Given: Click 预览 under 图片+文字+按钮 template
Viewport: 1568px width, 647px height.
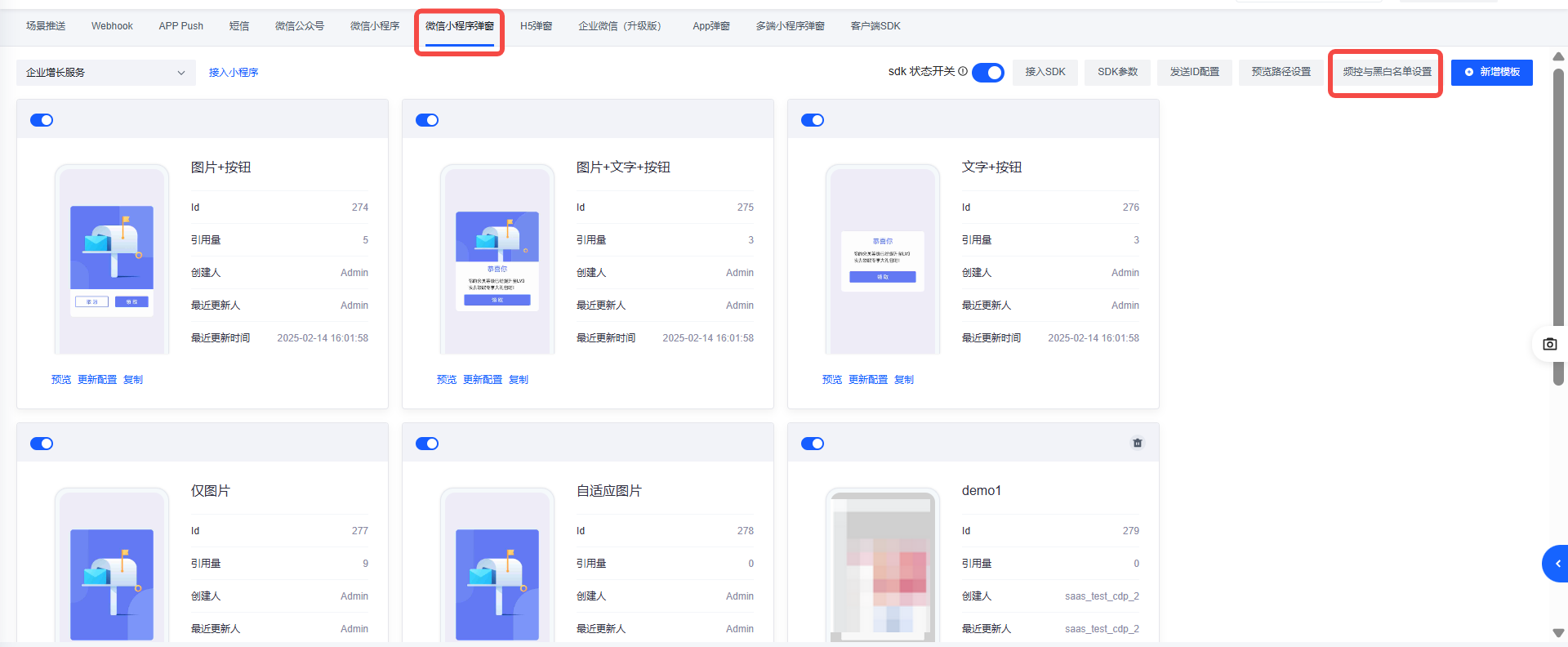Looking at the screenshot, I should (x=447, y=380).
